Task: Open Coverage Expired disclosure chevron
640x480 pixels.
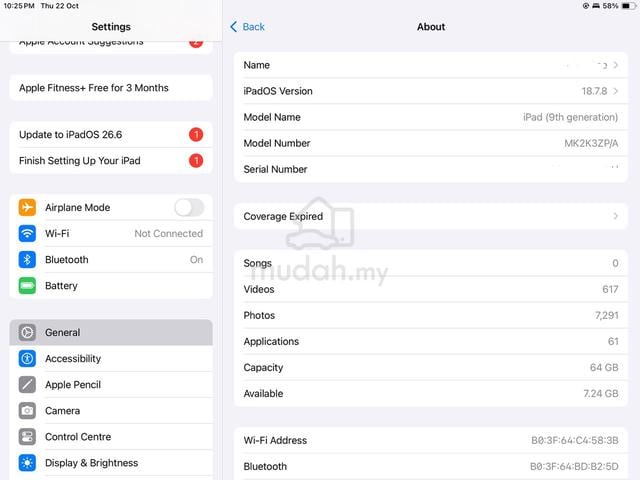Action: pyautogui.click(x=616, y=216)
